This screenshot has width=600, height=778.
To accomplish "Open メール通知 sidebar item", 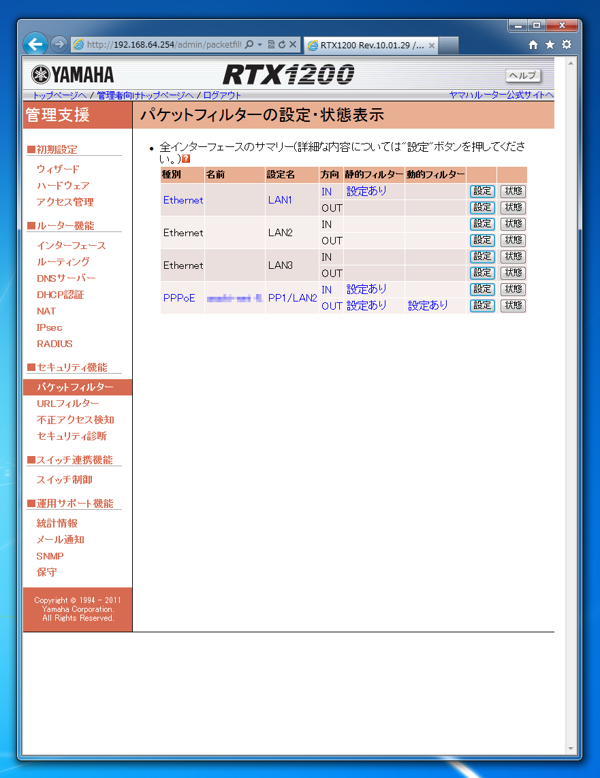I will coord(60,540).
